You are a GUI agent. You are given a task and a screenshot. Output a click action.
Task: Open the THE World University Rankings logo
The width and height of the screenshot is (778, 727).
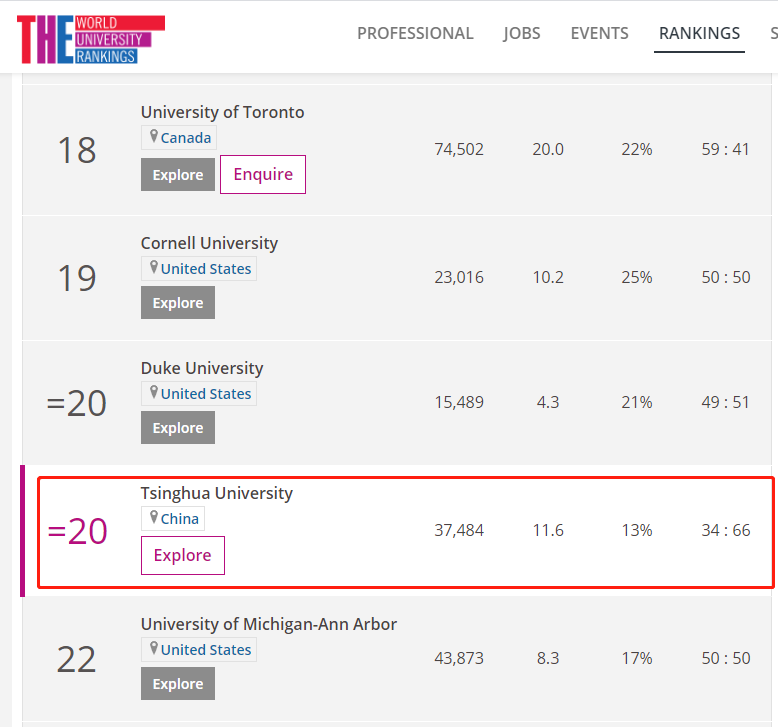tap(91, 39)
